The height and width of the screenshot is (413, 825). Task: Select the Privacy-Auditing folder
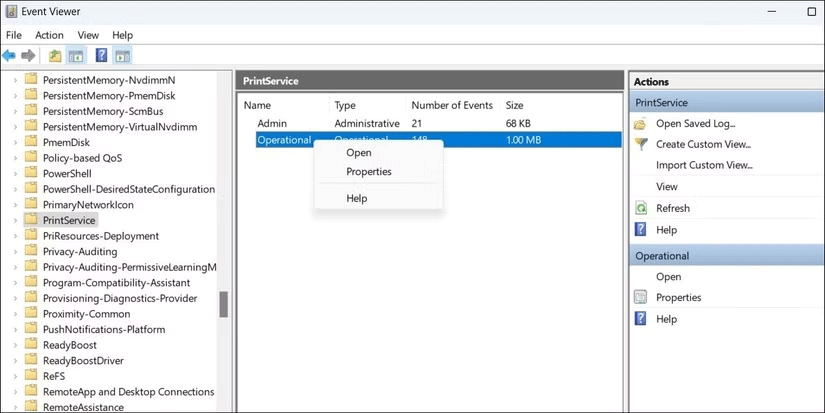point(79,252)
